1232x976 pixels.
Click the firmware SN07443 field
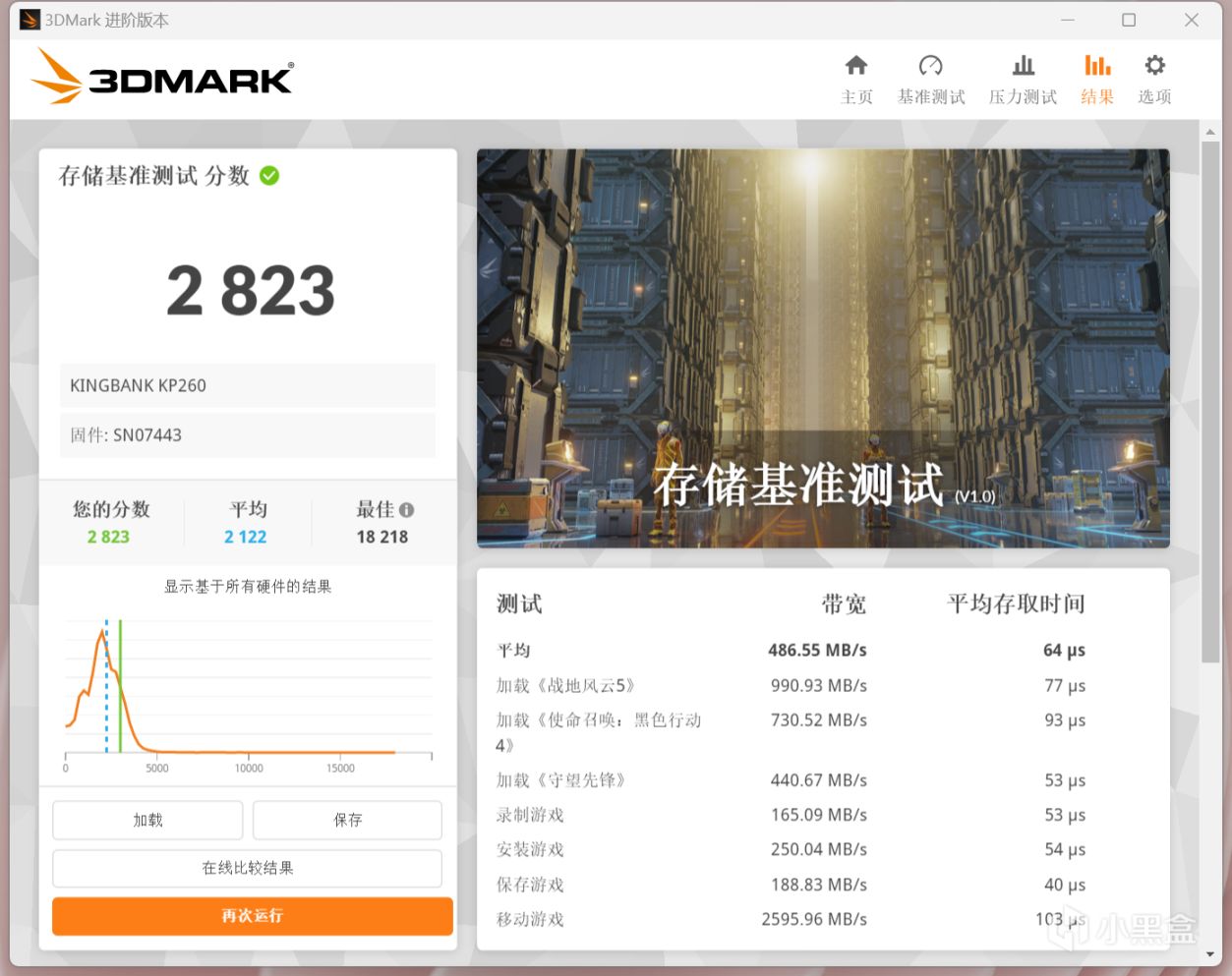[248, 435]
